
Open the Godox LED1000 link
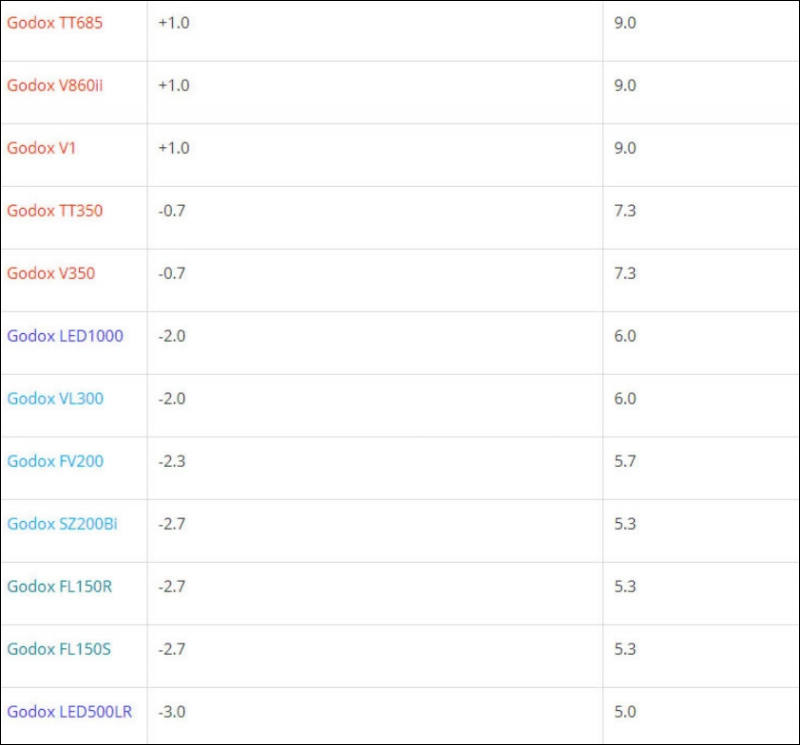65,336
